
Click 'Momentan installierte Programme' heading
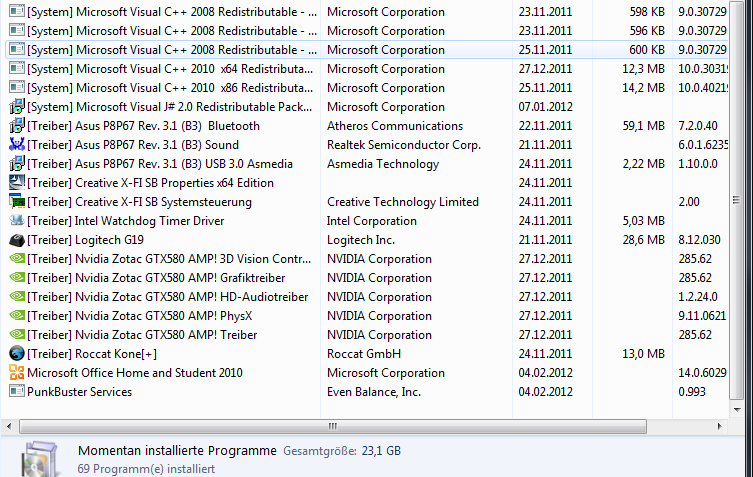(x=177, y=451)
